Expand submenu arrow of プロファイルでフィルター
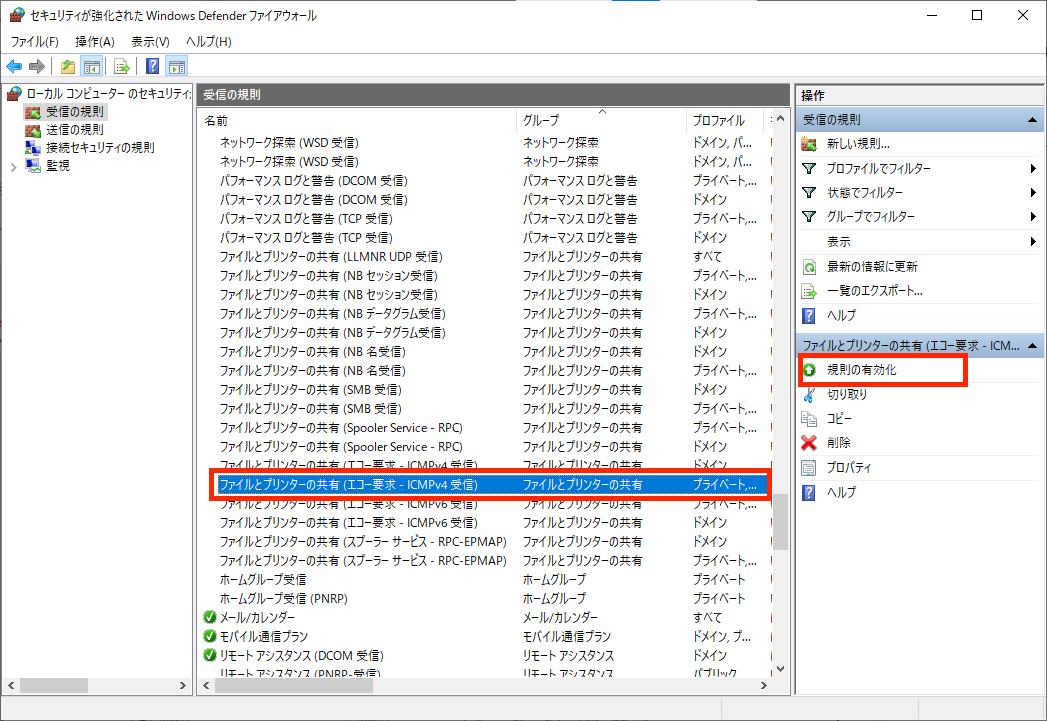This screenshot has height=721, width=1047. pyautogui.click(x=1033, y=168)
